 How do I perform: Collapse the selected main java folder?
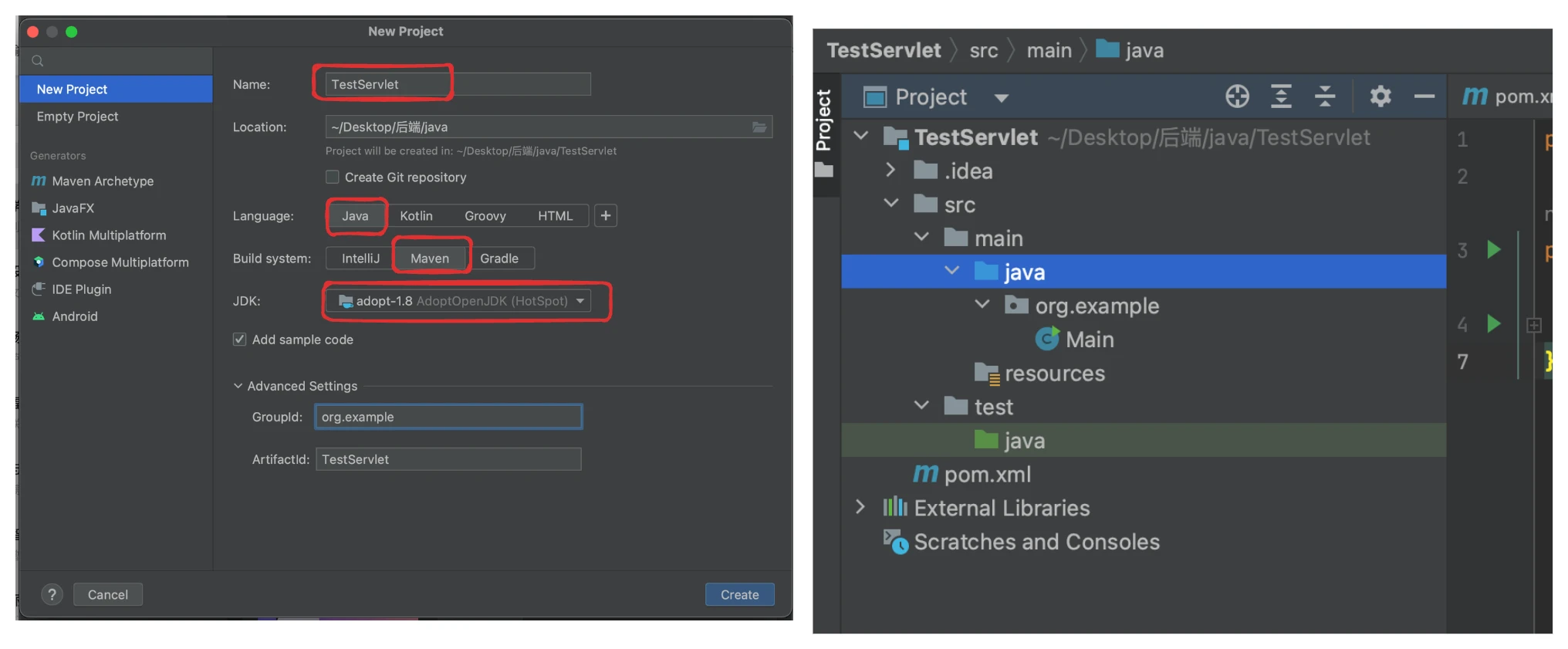coord(951,270)
